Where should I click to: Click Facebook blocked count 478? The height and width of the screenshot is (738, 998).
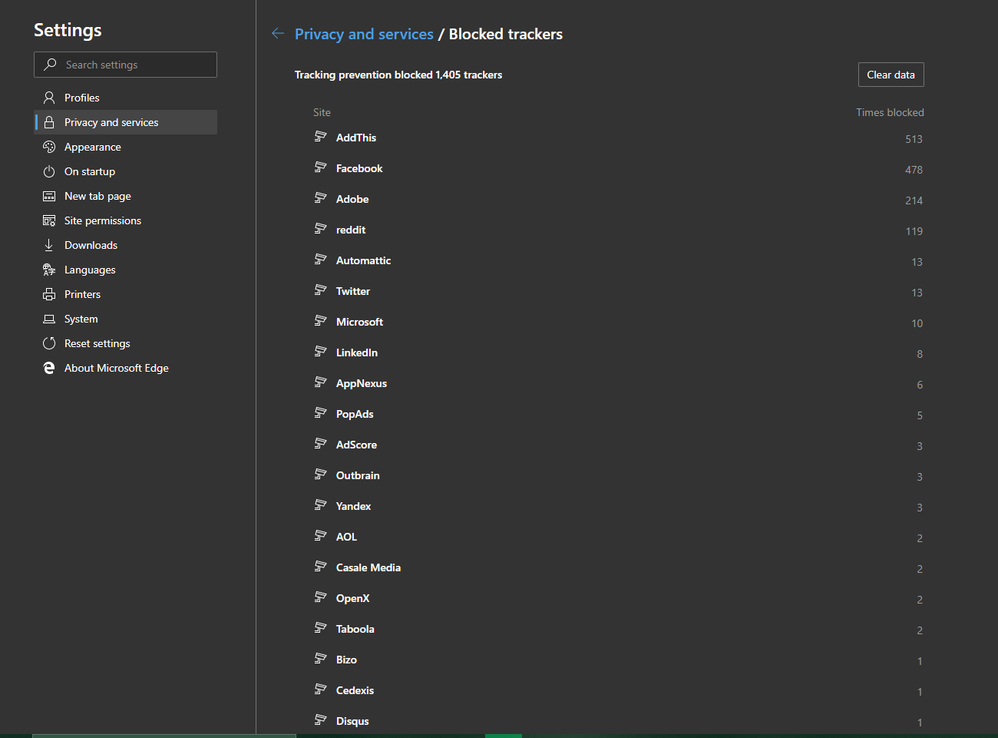click(x=914, y=169)
